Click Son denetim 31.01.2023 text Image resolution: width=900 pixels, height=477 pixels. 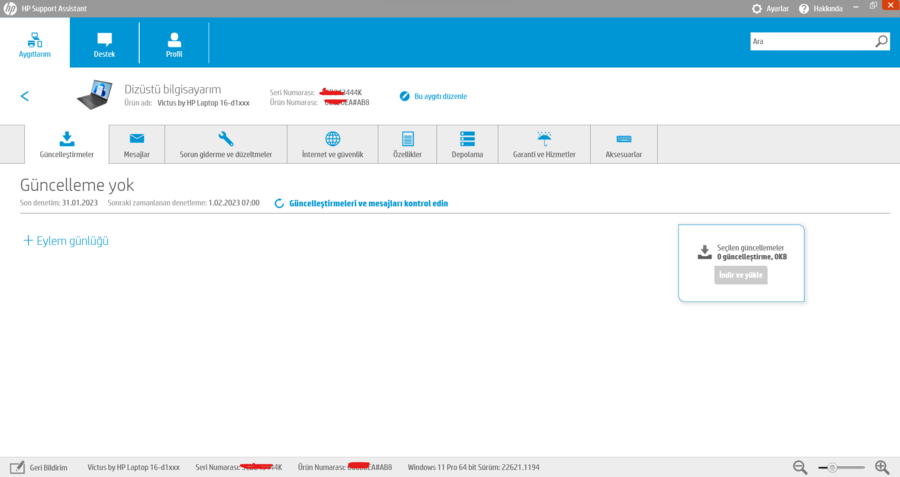coord(59,203)
